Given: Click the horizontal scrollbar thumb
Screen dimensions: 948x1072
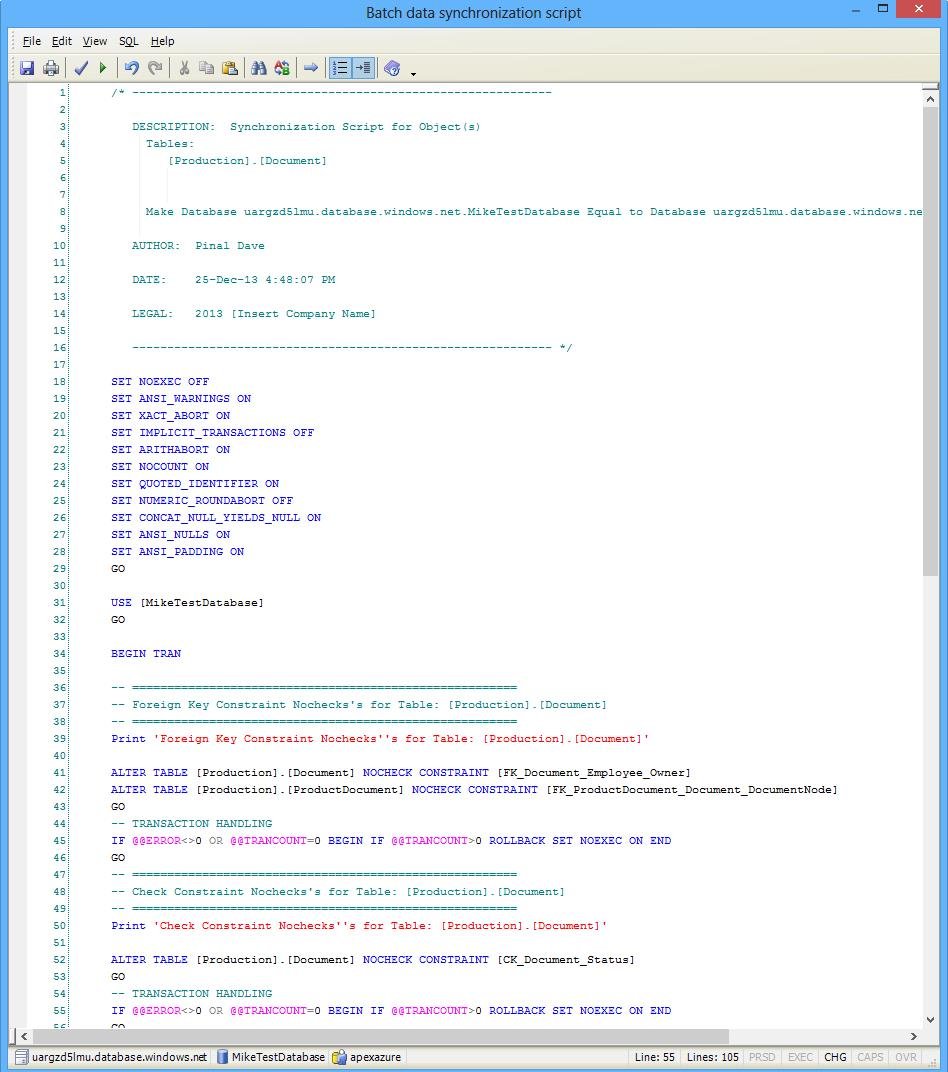Looking at the screenshot, I should [381, 1036].
